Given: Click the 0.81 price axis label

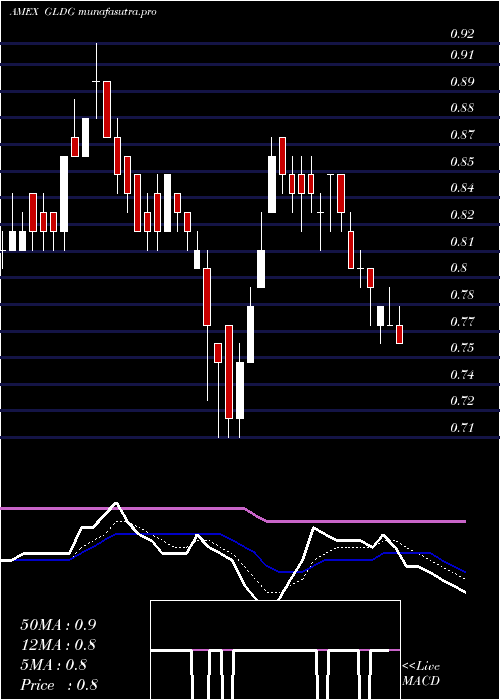Looking at the screenshot, I should [462, 242].
